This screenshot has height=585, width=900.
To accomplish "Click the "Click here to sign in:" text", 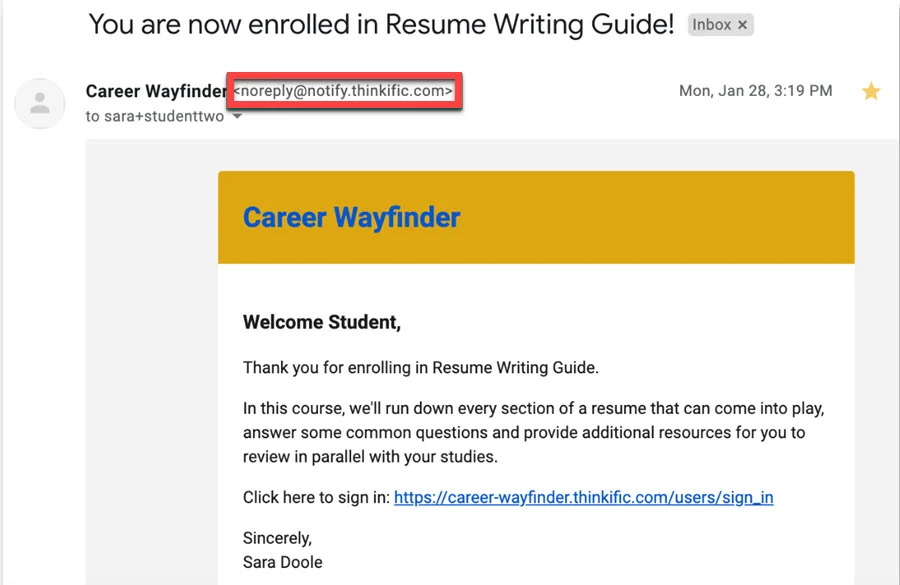I will (316, 497).
